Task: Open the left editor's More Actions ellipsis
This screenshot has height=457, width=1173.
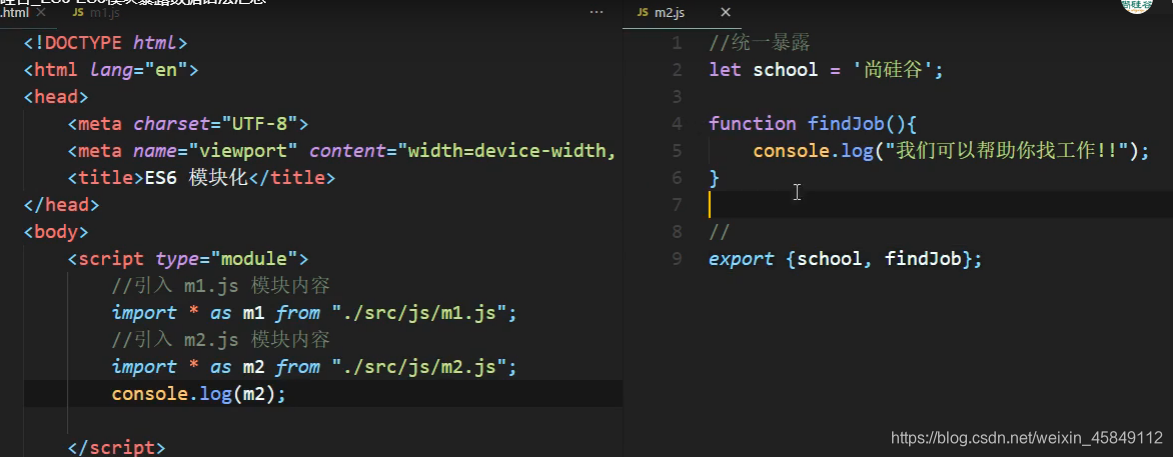Action: pos(596,13)
